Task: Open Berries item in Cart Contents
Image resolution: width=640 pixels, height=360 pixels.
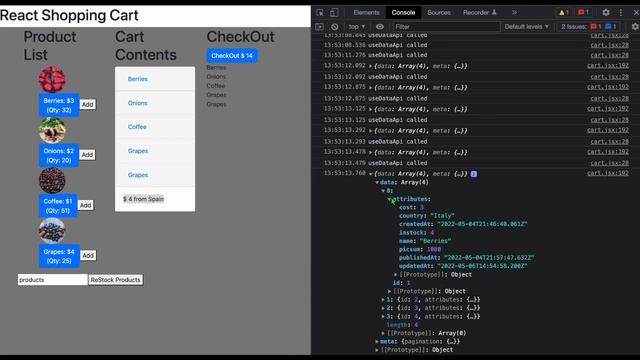Action: [x=138, y=79]
